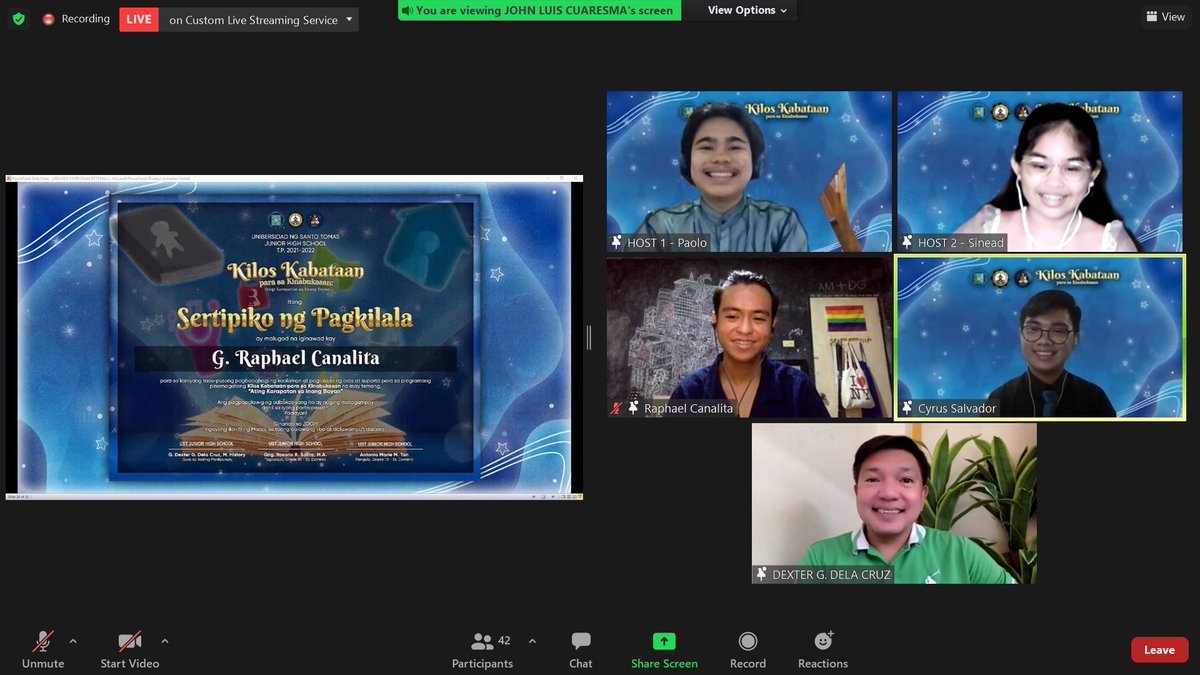This screenshot has height=675, width=1200.
Task: Open the Custom Live Streaming Service dropdown
Action: [259, 19]
